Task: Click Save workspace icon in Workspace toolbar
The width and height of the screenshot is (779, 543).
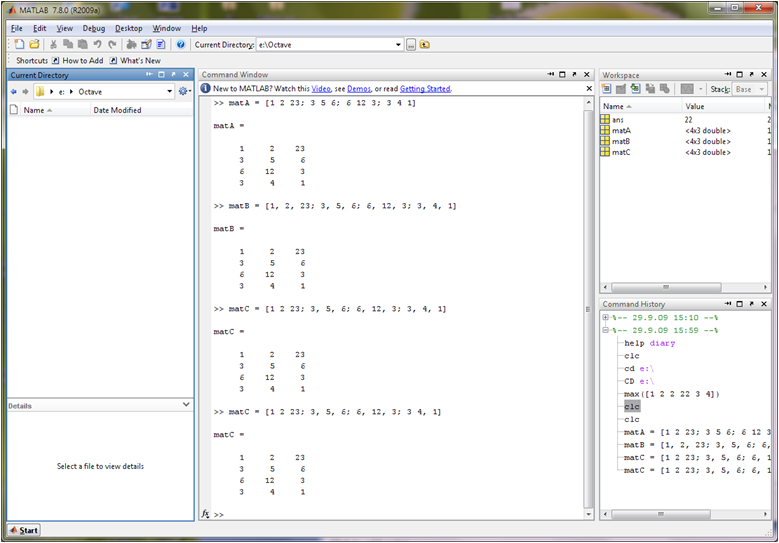Action: 650,89
